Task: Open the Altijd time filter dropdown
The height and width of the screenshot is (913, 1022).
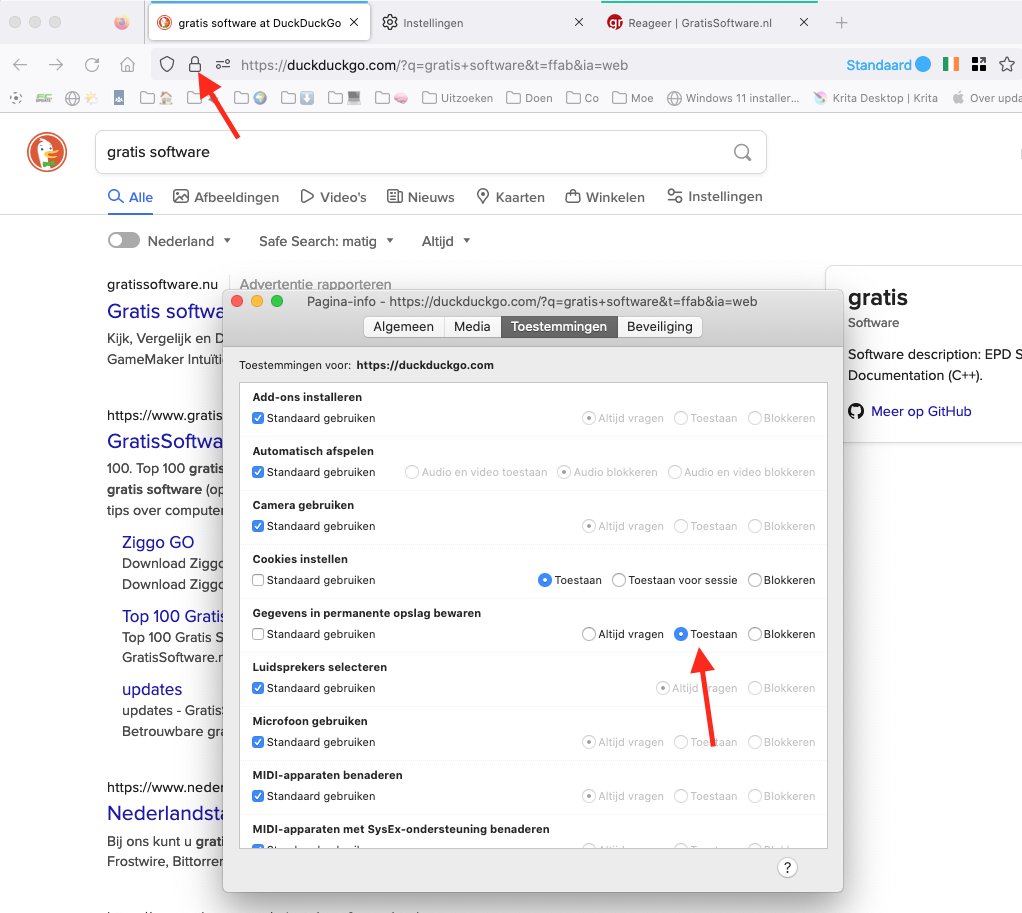Action: point(446,241)
